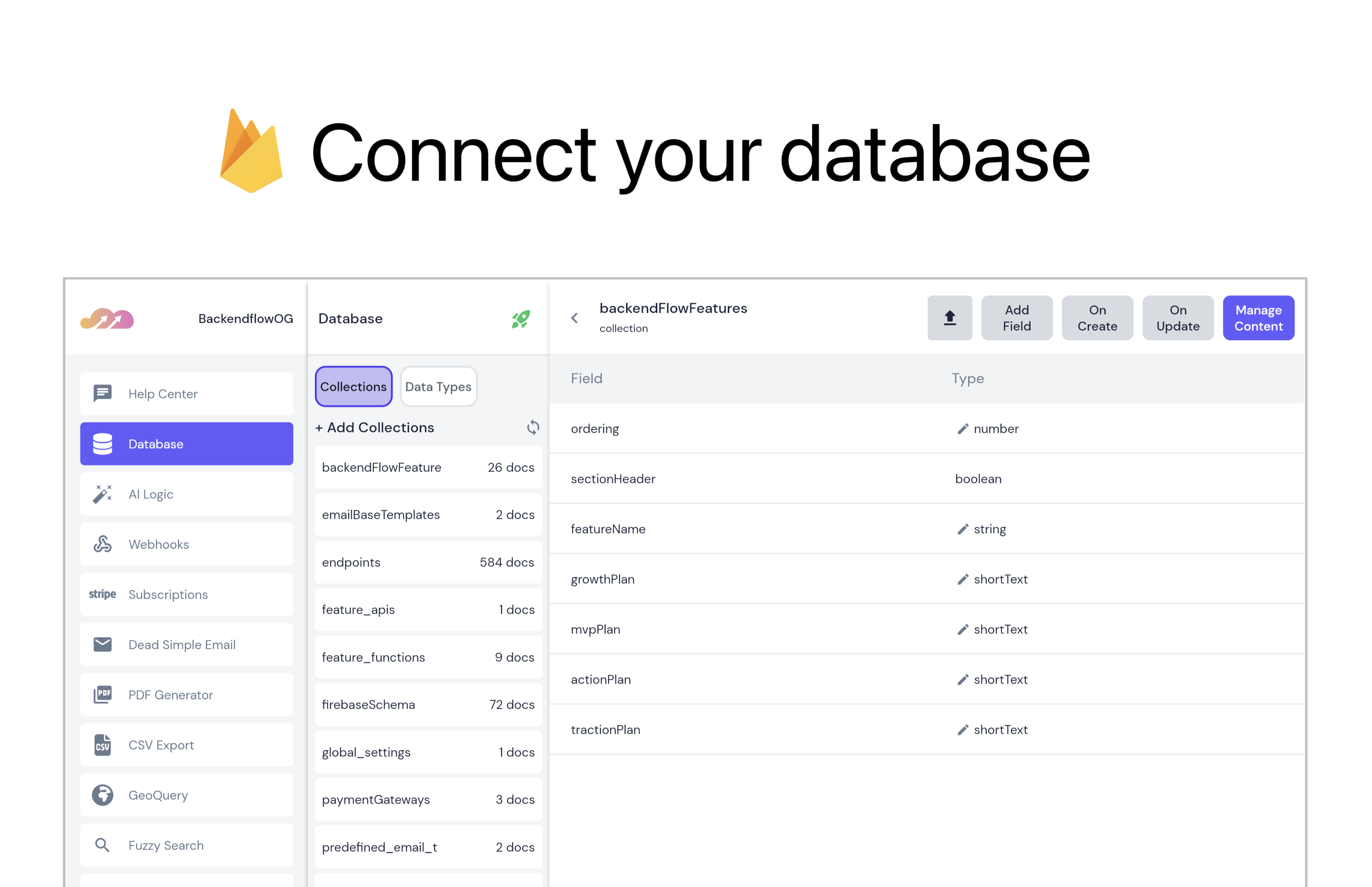Click the Dead Simple Email envelope icon
The height and width of the screenshot is (887, 1372).
click(x=102, y=644)
